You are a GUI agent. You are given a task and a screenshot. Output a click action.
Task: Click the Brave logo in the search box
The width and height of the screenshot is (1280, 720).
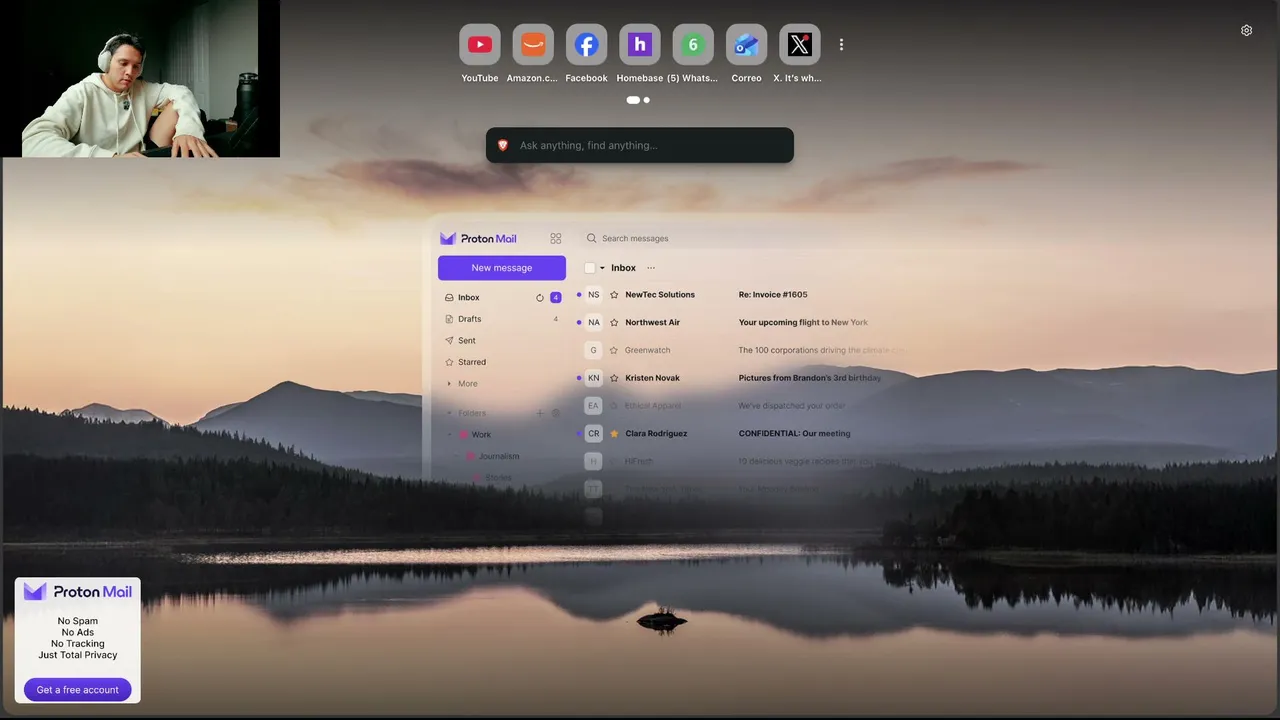click(x=503, y=145)
